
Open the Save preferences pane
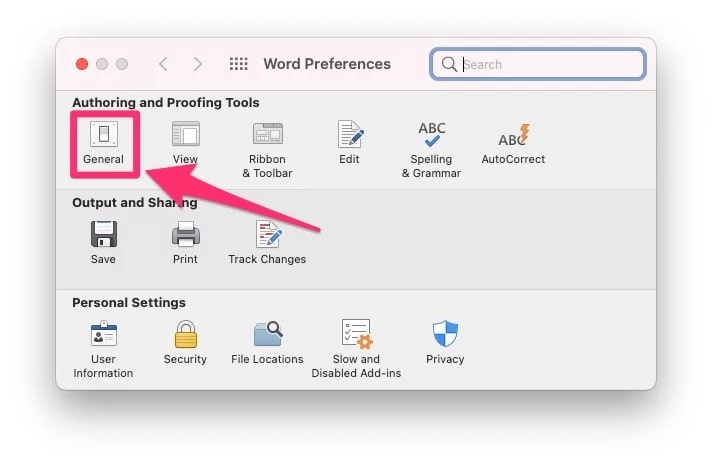(x=104, y=242)
